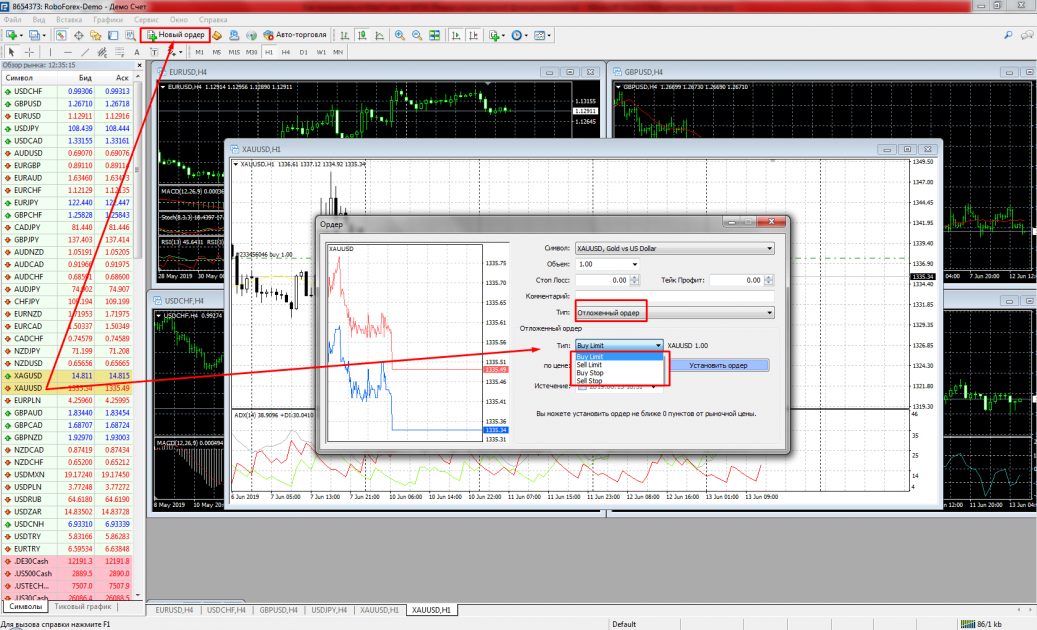Select the horizontal line drawing tool
This screenshot has height=630, width=1037.
pyautogui.click(x=66, y=51)
